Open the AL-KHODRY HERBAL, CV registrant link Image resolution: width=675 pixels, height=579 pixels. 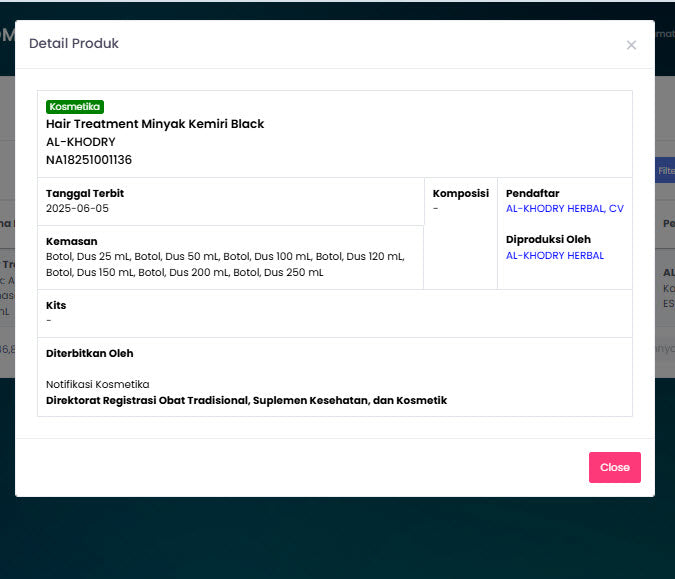pos(564,209)
